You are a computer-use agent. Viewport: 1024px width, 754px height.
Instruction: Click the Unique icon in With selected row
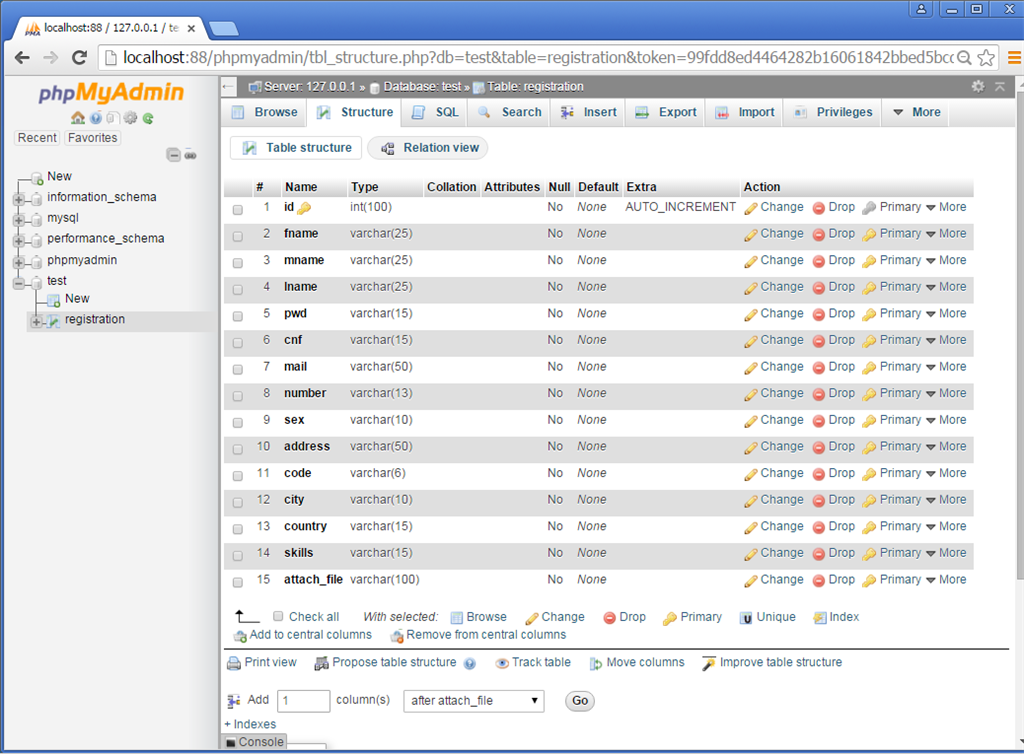pos(746,618)
